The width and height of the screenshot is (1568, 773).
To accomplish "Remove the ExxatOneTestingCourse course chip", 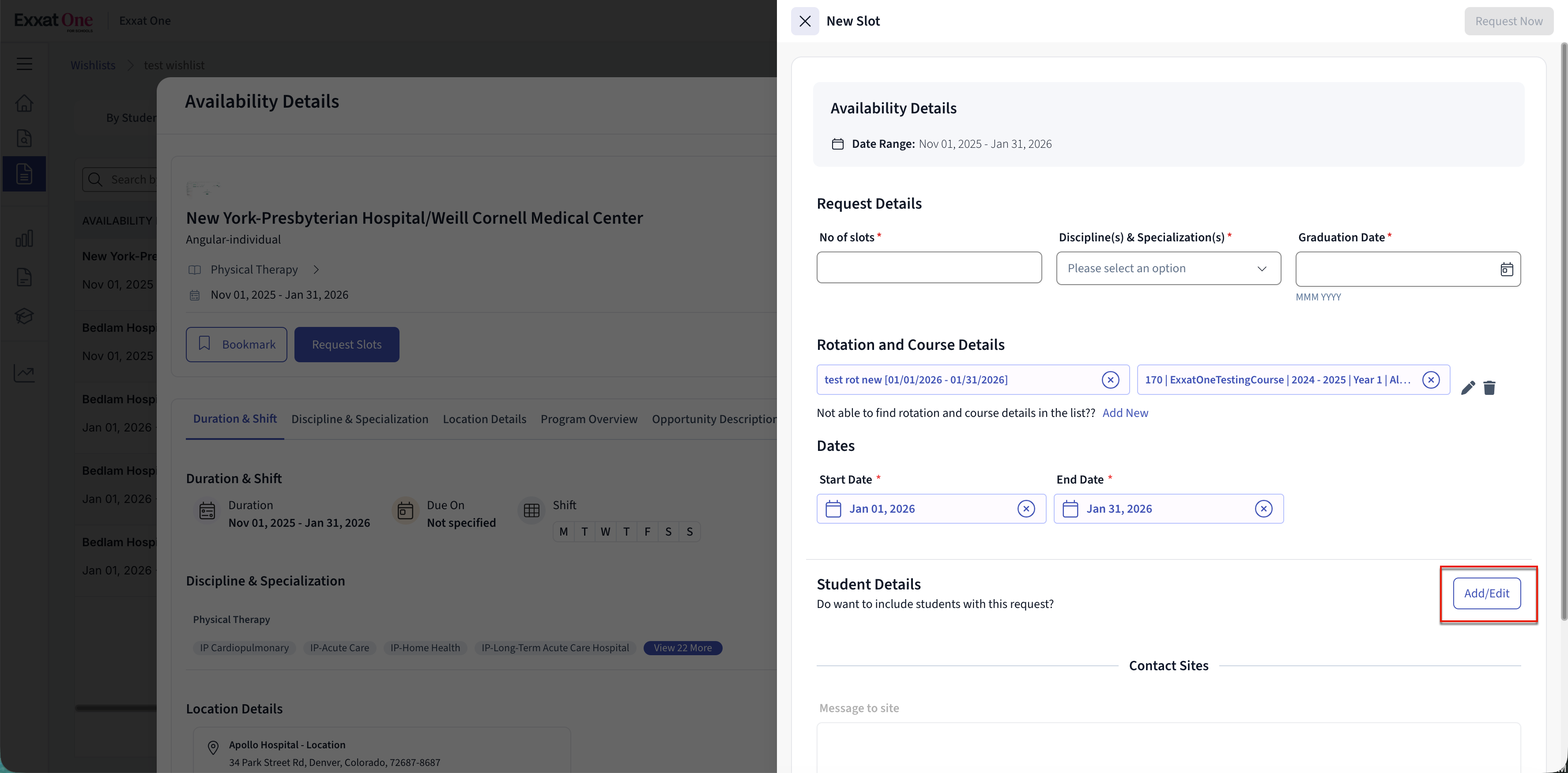I will [x=1430, y=379].
